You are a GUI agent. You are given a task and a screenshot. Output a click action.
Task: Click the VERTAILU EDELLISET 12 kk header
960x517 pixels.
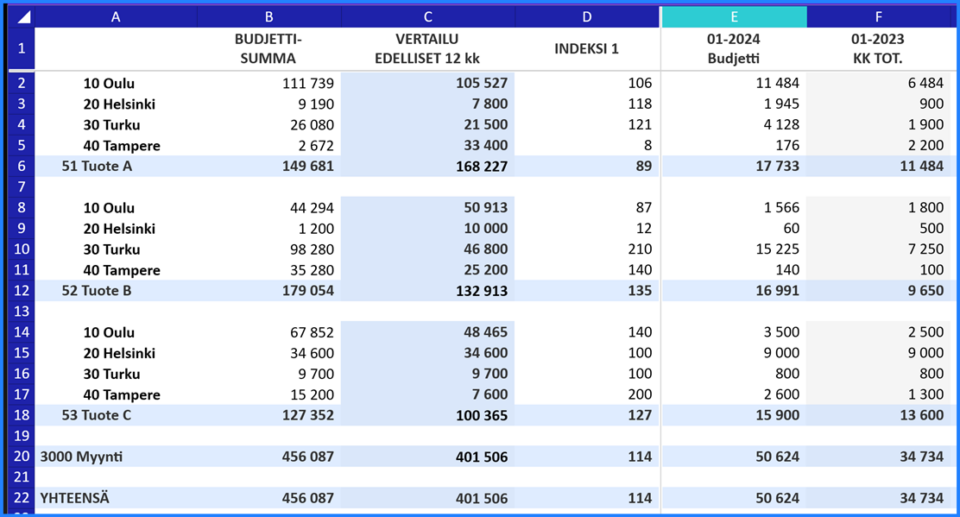428,48
